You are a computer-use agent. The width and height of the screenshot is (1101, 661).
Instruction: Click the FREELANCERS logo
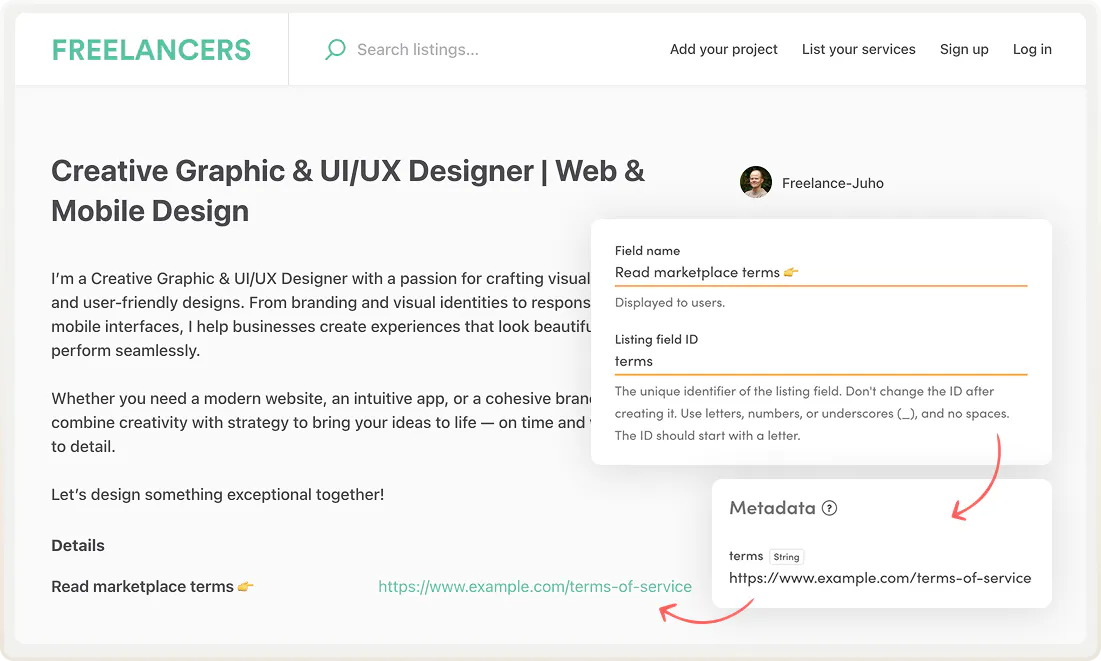click(x=151, y=50)
